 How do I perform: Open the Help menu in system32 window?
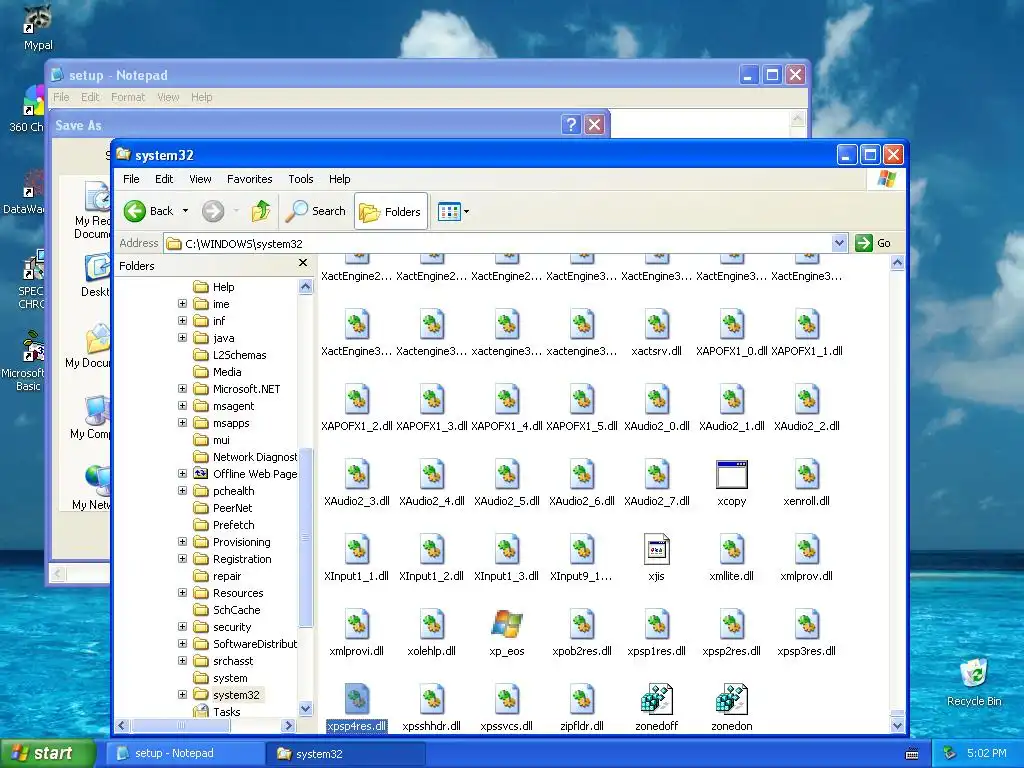click(x=339, y=179)
